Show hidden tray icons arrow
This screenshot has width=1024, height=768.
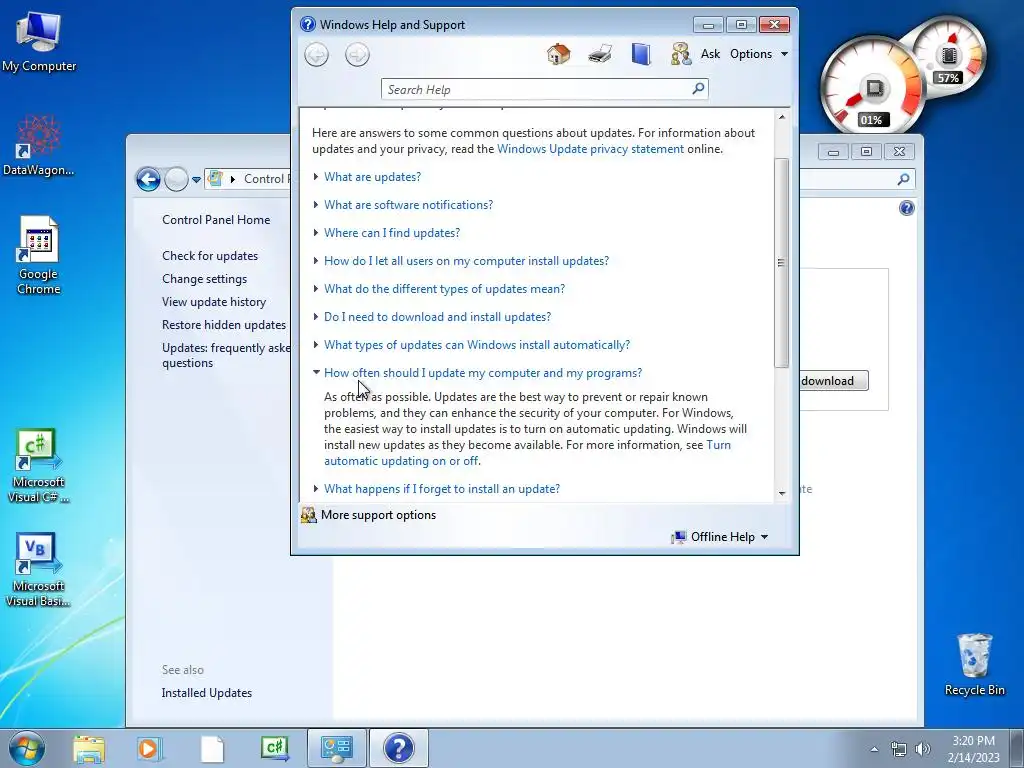(x=874, y=749)
